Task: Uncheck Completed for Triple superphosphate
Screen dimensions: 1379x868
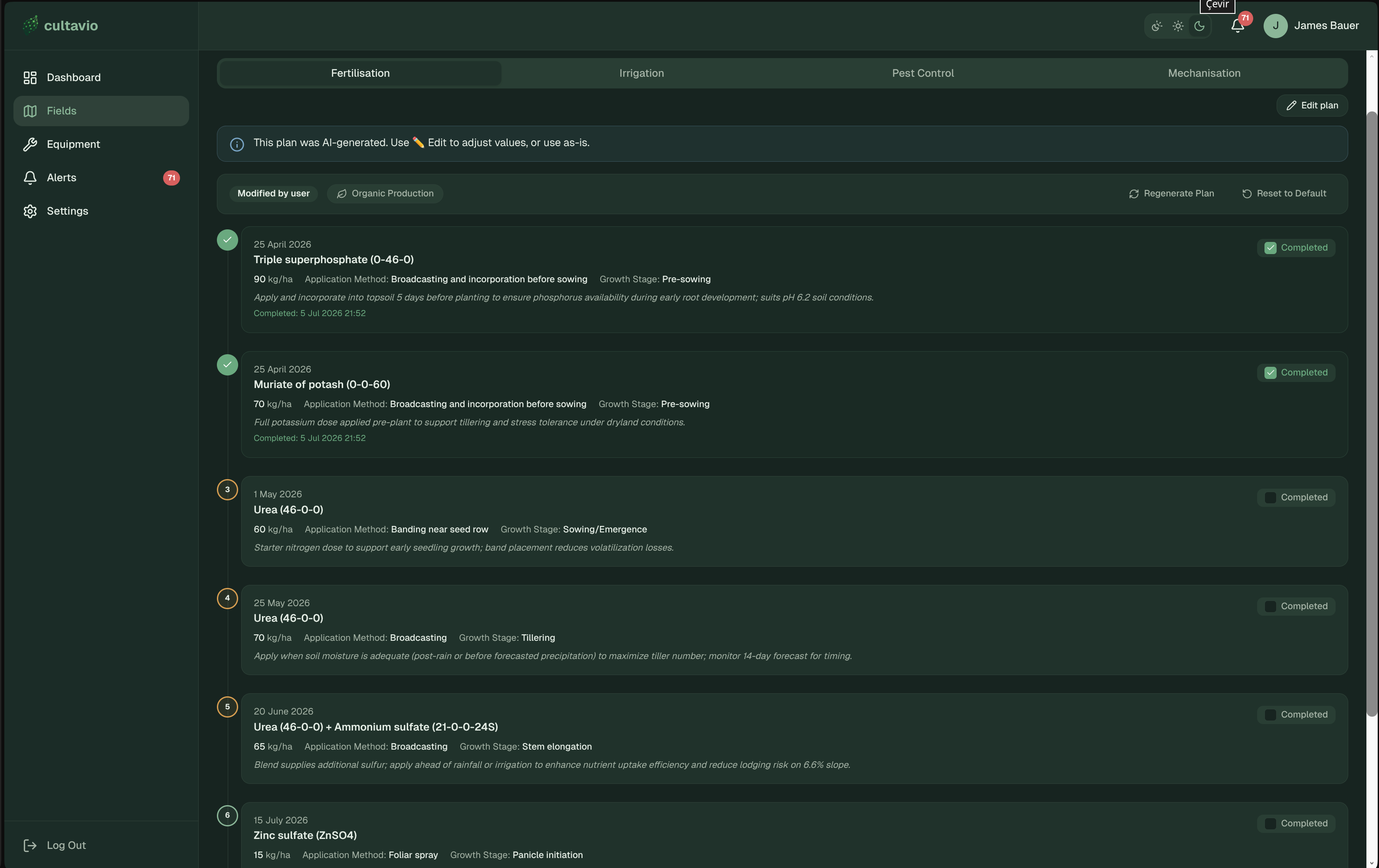Action: (1270, 248)
